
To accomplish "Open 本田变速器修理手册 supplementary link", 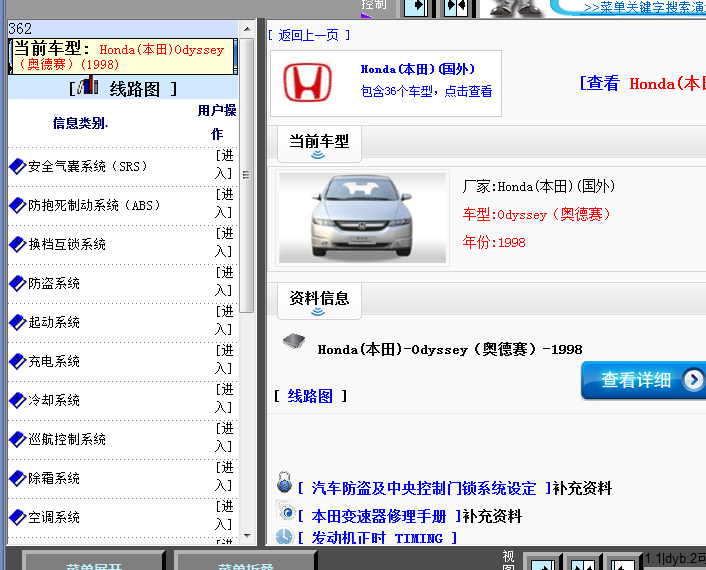I will coord(379,516).
